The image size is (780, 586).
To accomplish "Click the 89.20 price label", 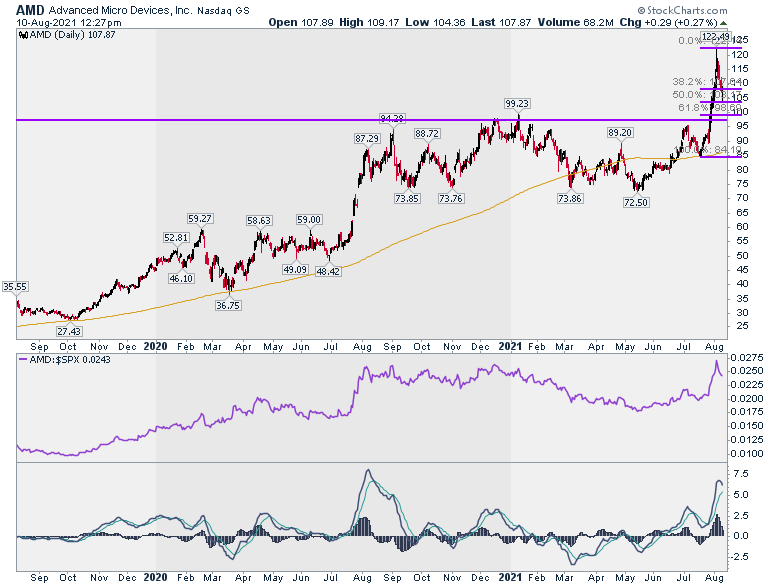I will tap(620, 132).
